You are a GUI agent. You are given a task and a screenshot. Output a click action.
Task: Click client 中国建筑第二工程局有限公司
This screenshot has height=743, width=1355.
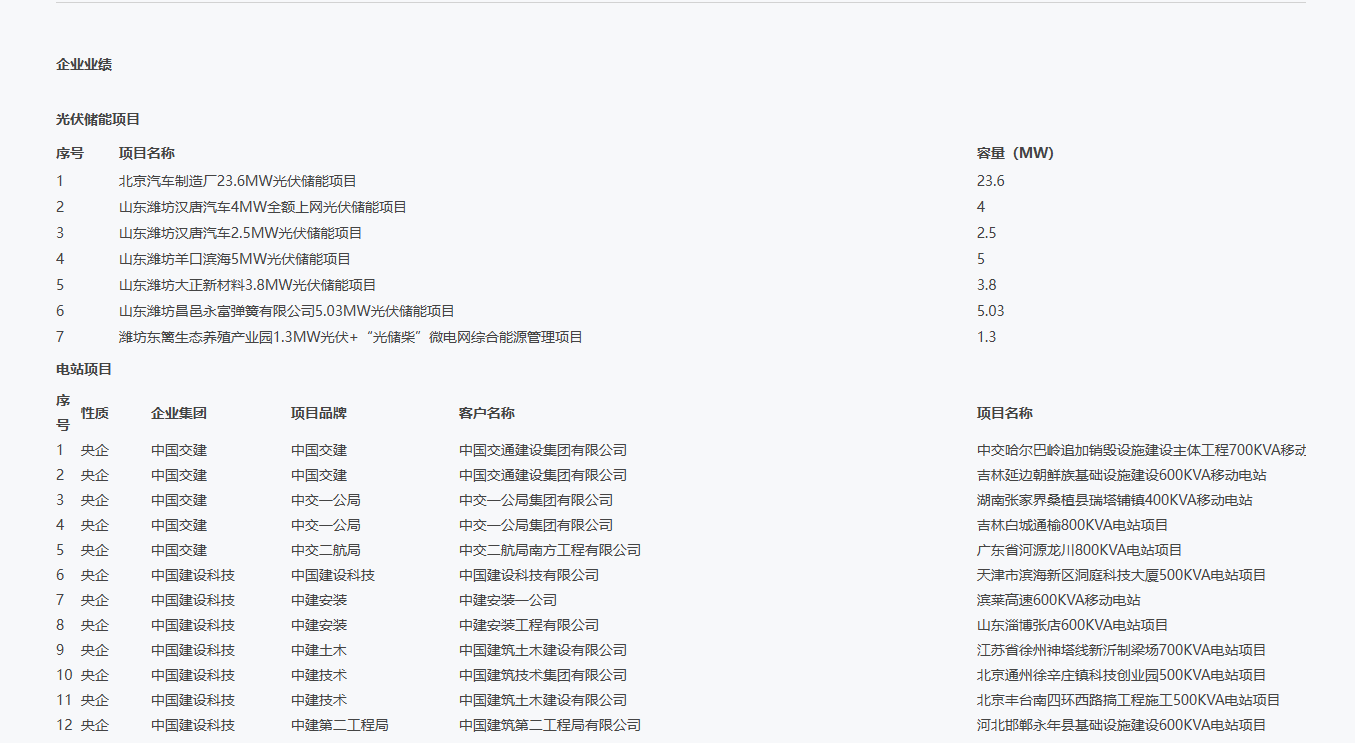pos(550,725)
